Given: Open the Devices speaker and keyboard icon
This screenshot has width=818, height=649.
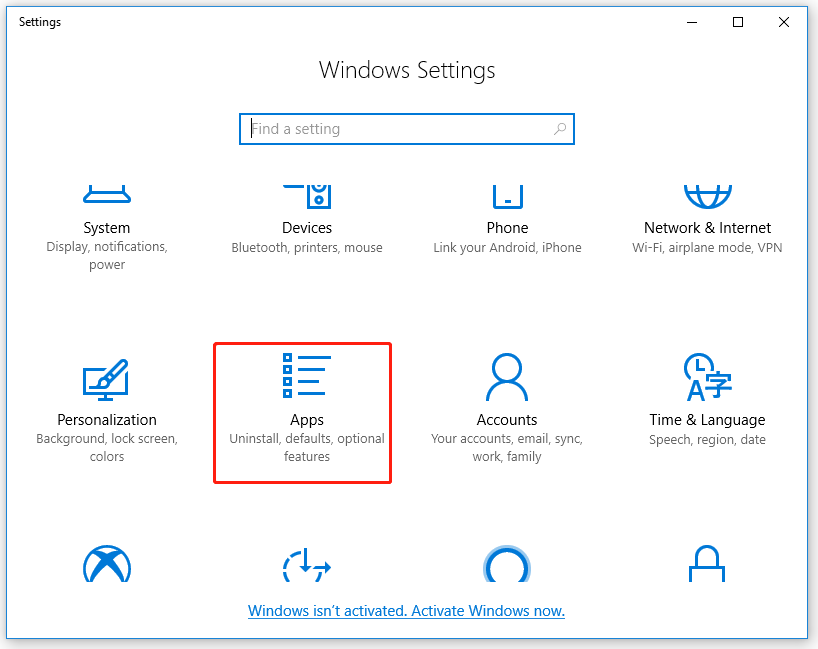Looking at the screenshot, I should click(307, 196).
